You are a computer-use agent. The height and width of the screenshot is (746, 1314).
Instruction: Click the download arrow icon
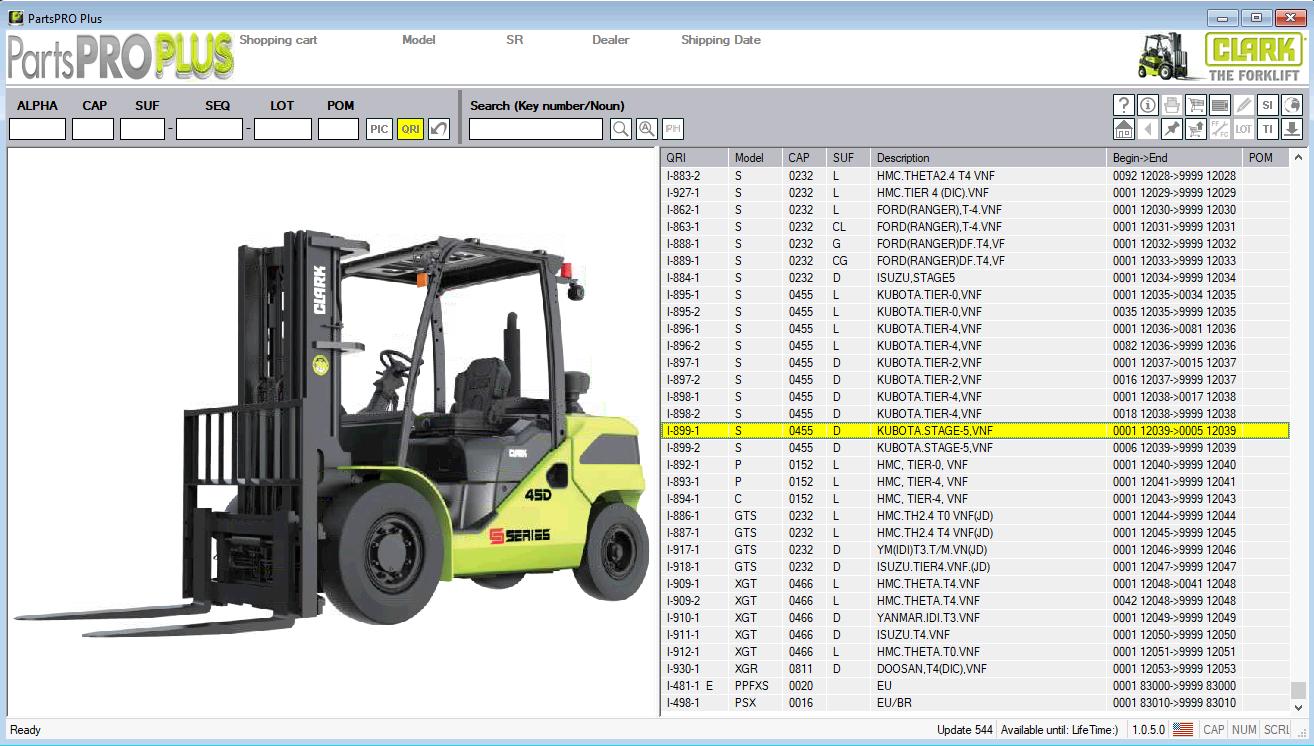[x=1291, y=129]
